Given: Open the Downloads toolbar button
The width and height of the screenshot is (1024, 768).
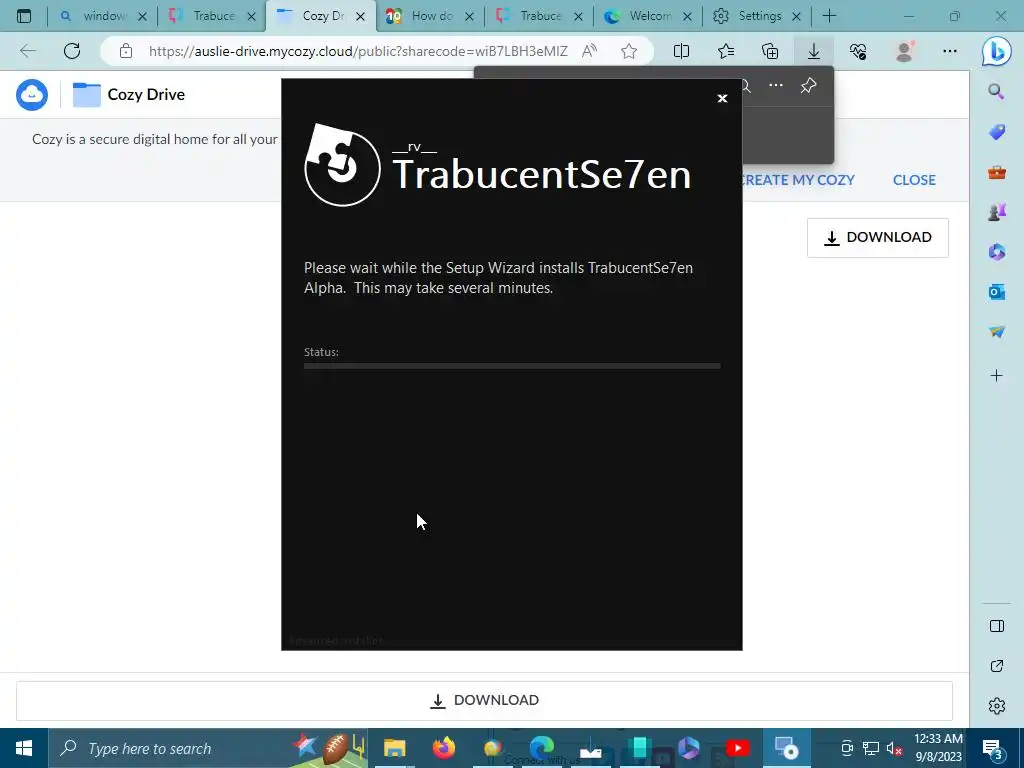Looking at the screenshot, I should pos(814,51).
